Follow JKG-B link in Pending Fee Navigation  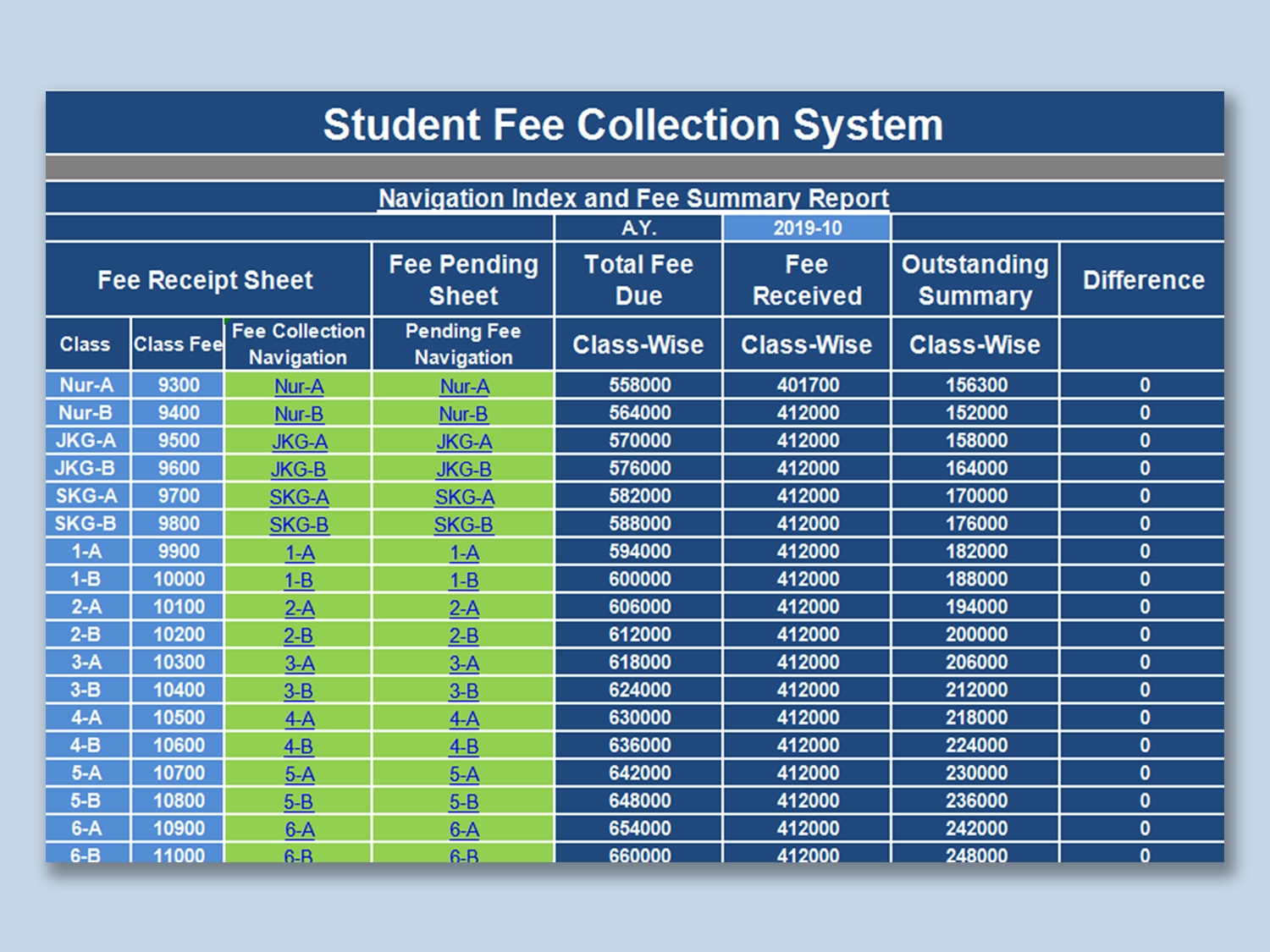point(463,470)
